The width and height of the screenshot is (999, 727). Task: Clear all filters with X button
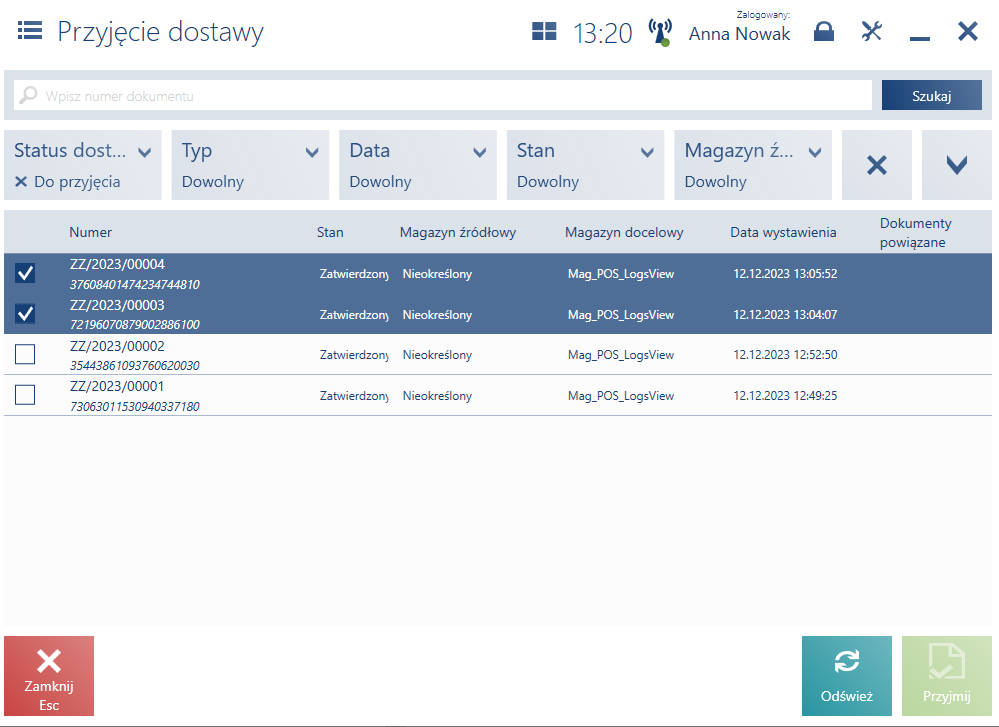pyautogui.click(x=877, y=165)
